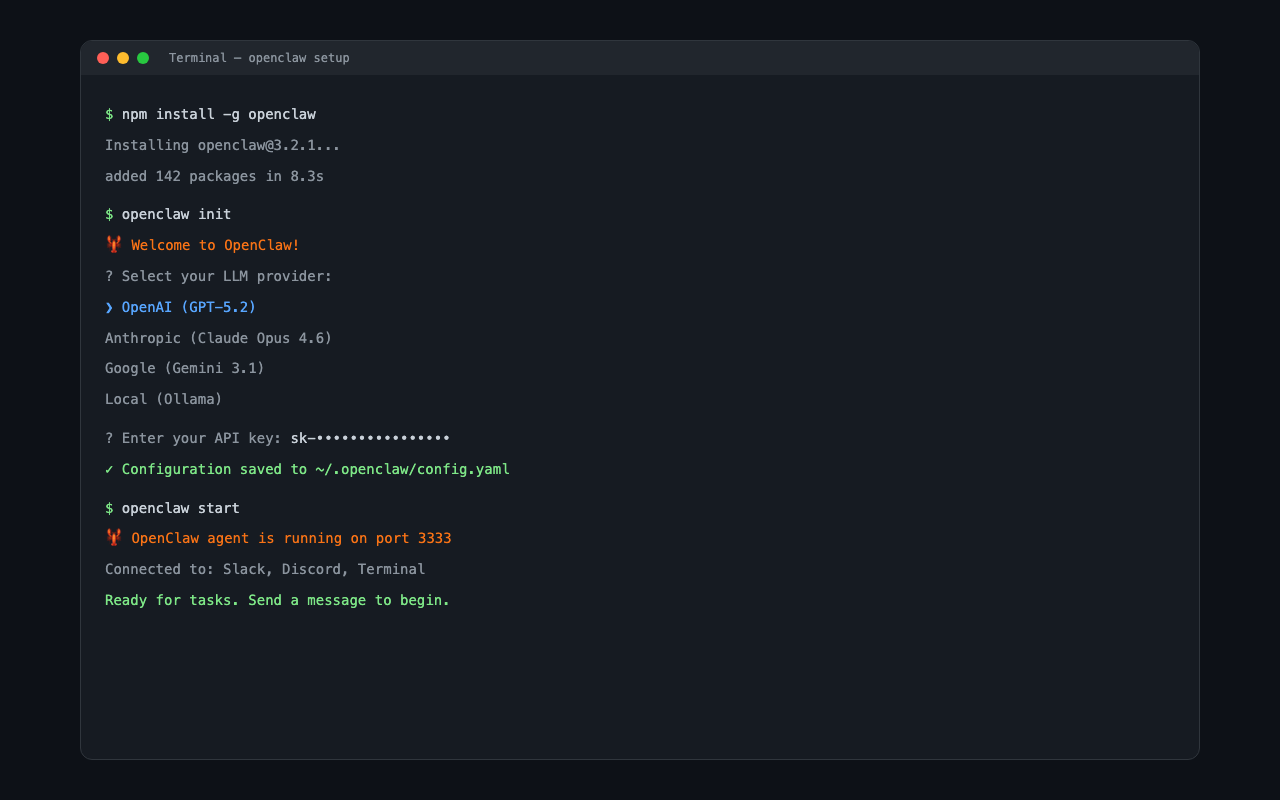Image resolution: width=1280 pixels, height=800 pixels.
Task: Click the "Terminal — openclaw setup" title tab
Action: (x=258, y=58)
